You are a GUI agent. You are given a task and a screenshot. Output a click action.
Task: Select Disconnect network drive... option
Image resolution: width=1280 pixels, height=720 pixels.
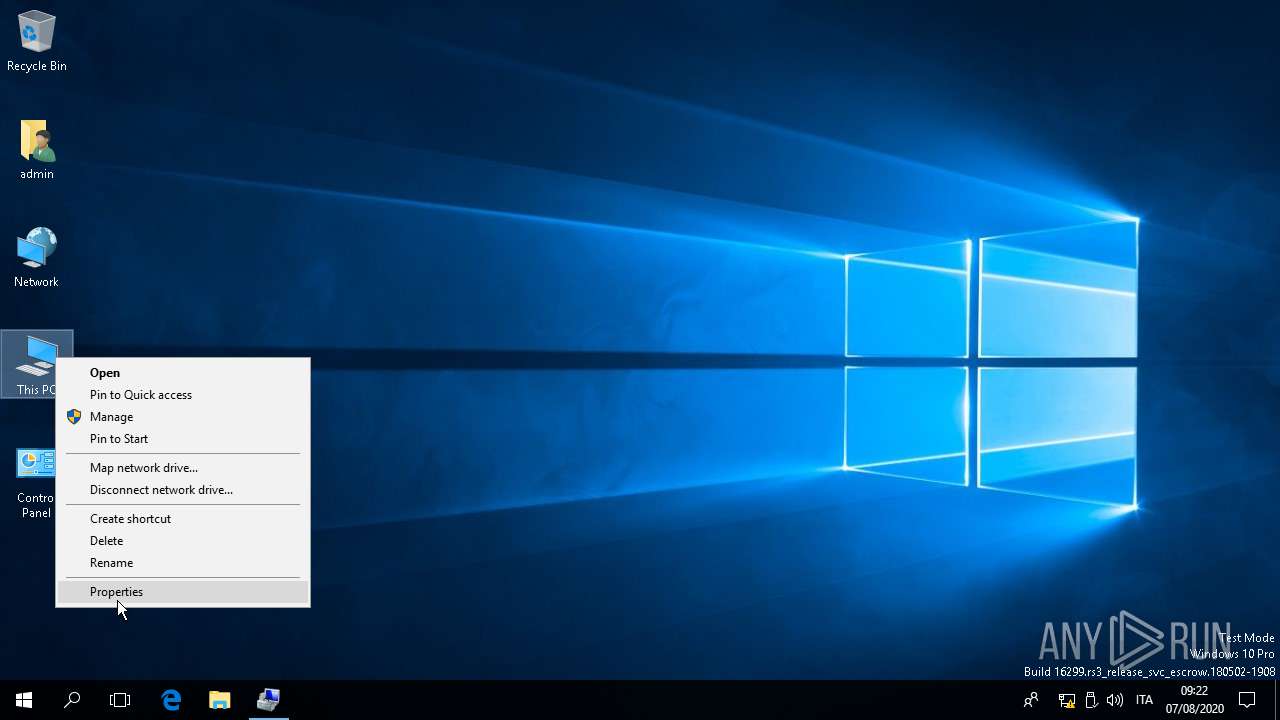(x=183, y=490)
